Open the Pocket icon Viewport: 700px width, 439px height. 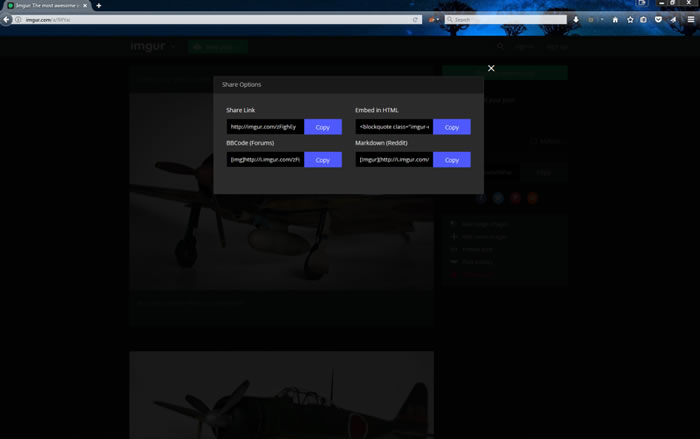point(658,20)
